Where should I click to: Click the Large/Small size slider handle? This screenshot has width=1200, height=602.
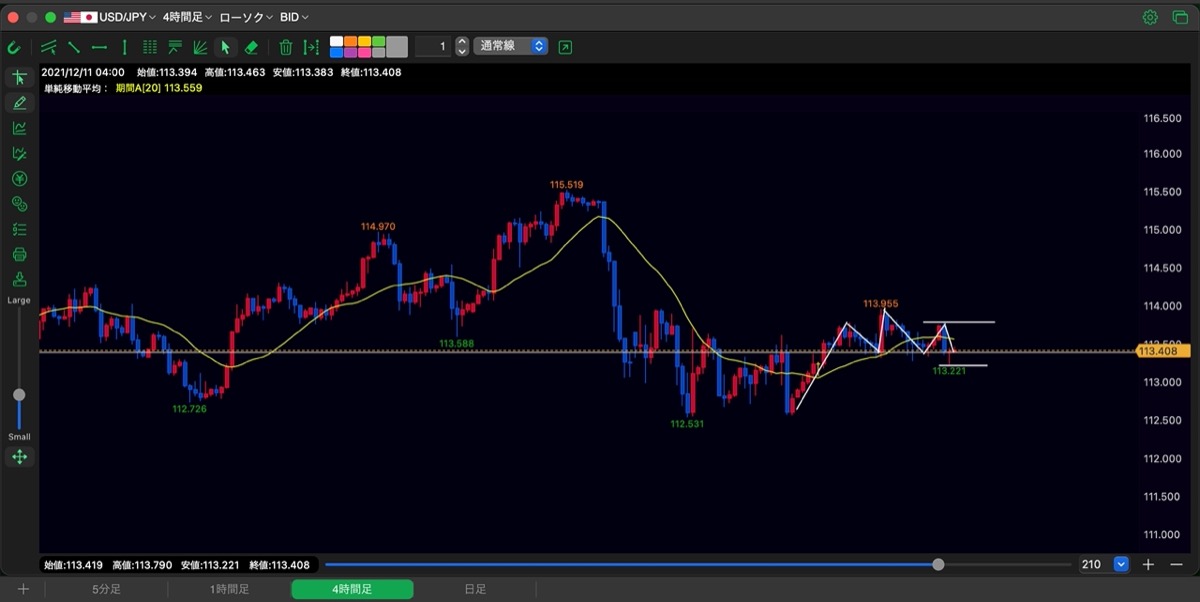pyautogui.click(x=19, y=395)
